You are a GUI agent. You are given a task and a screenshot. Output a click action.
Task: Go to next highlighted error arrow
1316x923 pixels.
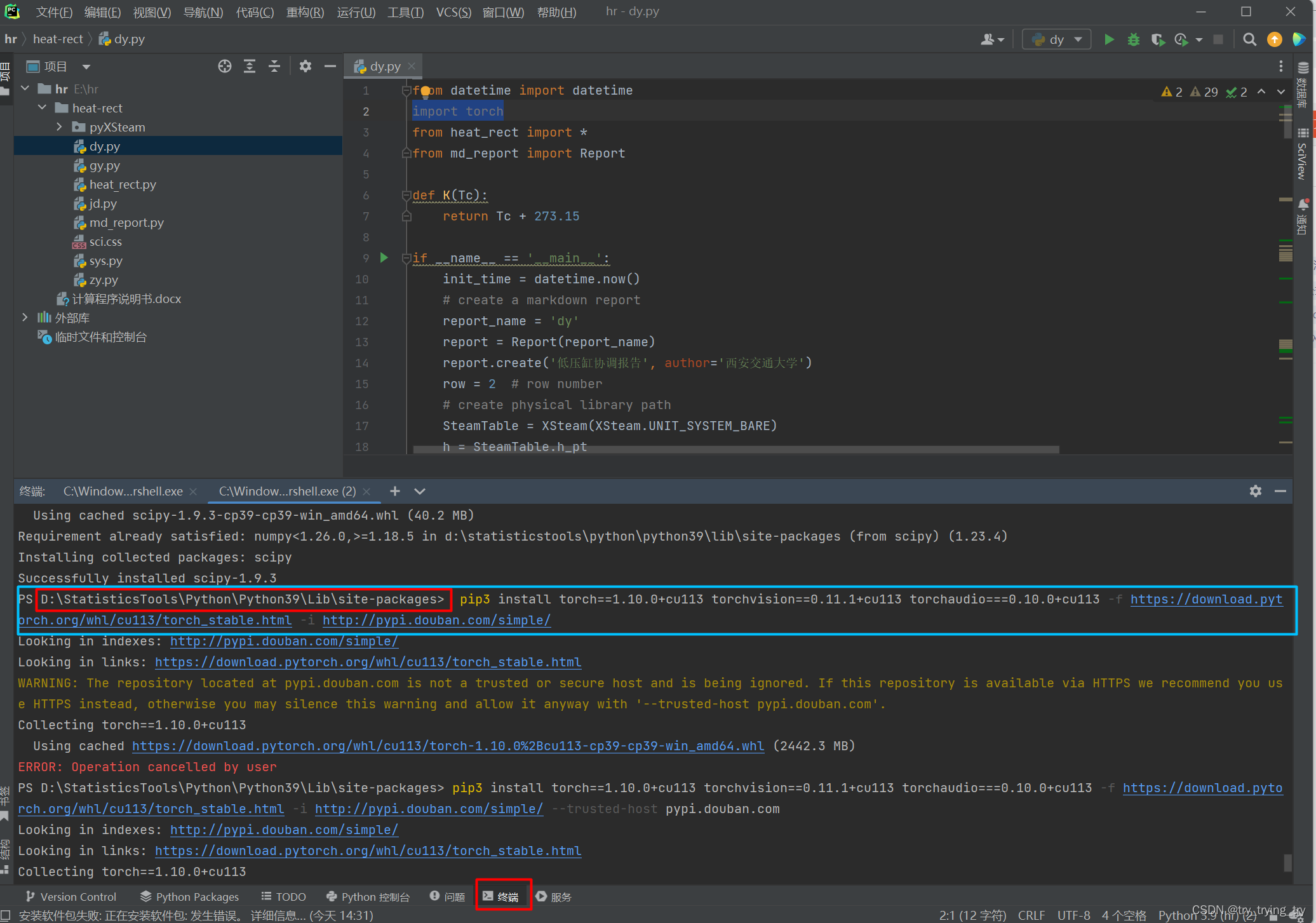[x=1281, y=91]
